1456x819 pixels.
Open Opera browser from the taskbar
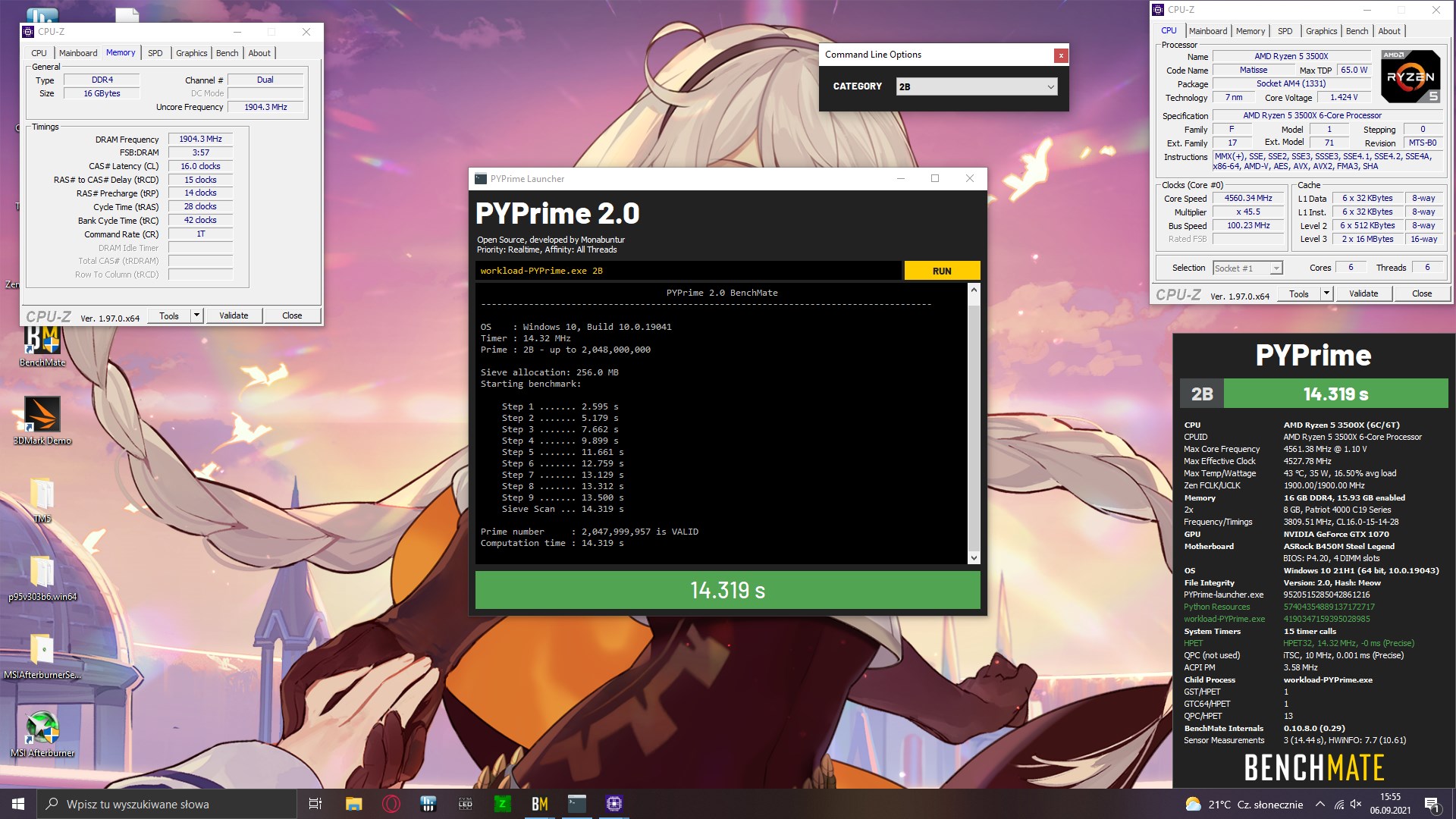pos(391,804)
